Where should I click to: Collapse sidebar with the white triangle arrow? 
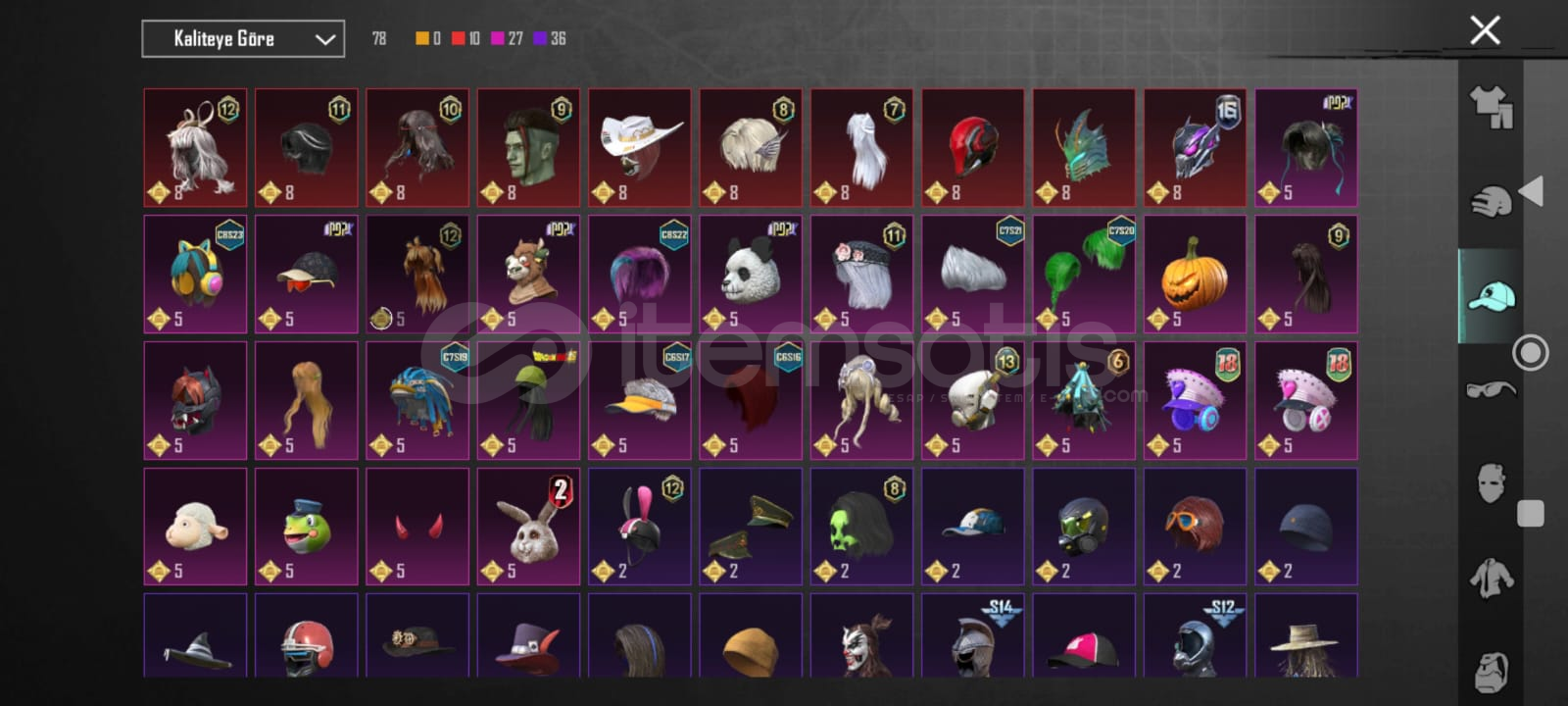coord(1532,190)
